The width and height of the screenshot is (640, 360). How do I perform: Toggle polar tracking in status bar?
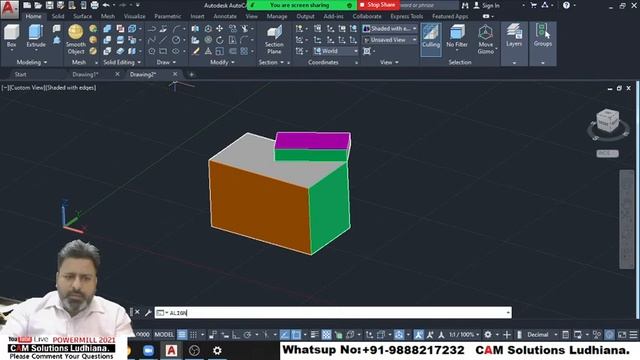point(247,335)
